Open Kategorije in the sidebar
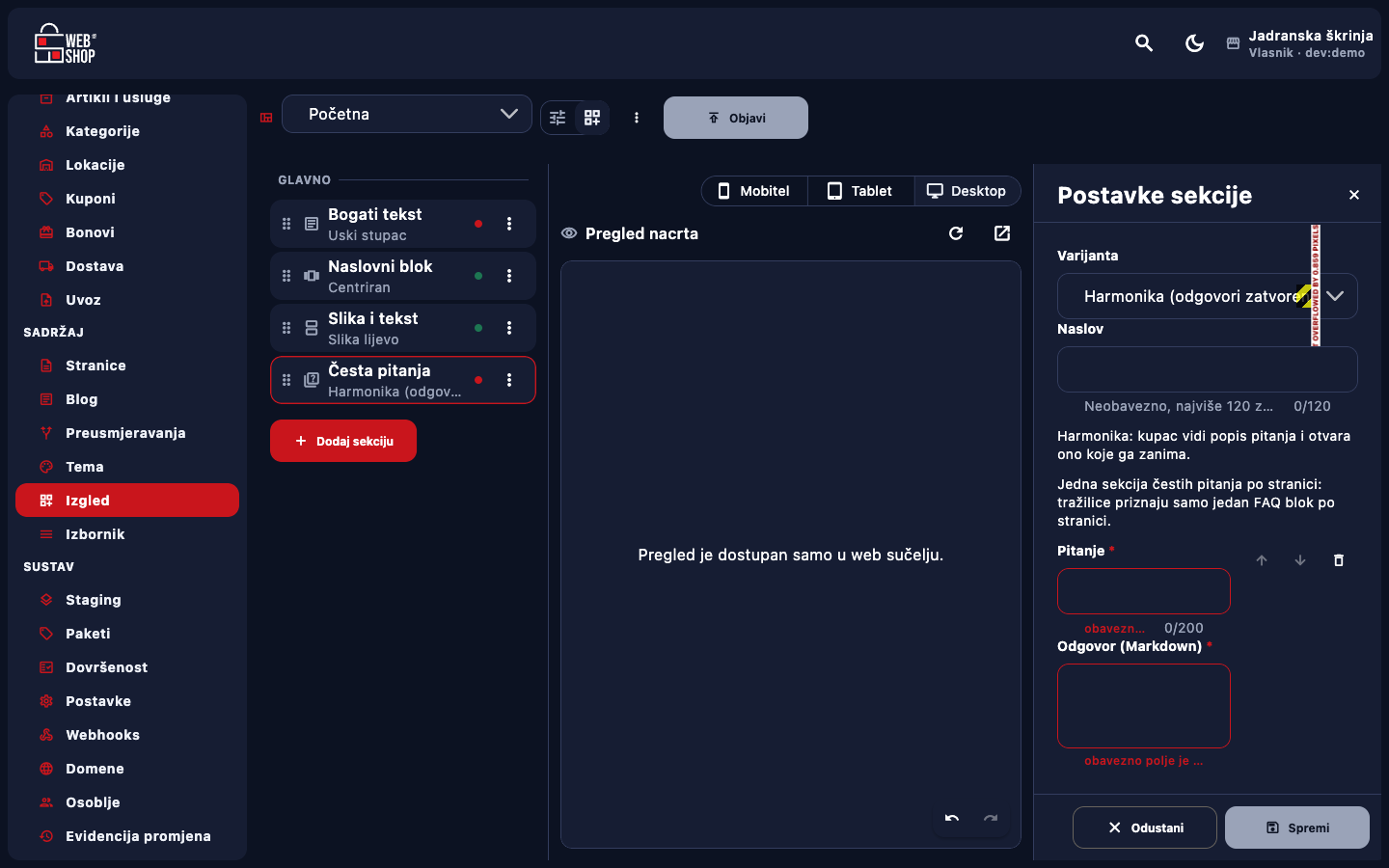This screenshot has height=868, width=1389. [x=127, y=131]
